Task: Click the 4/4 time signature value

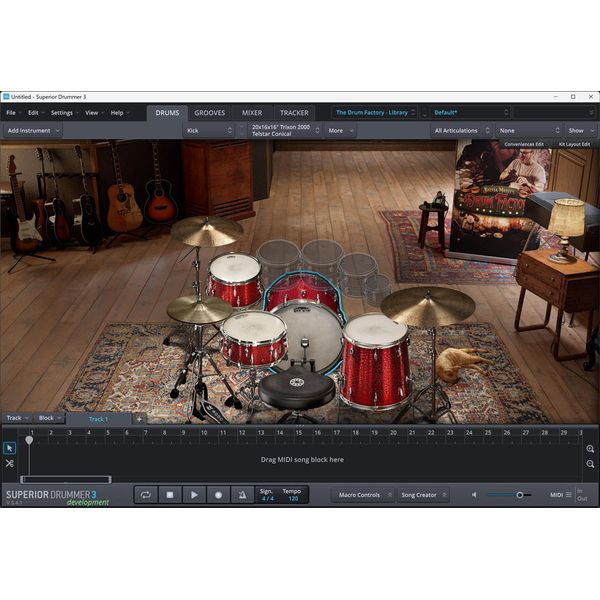Action: pos(267,499)
